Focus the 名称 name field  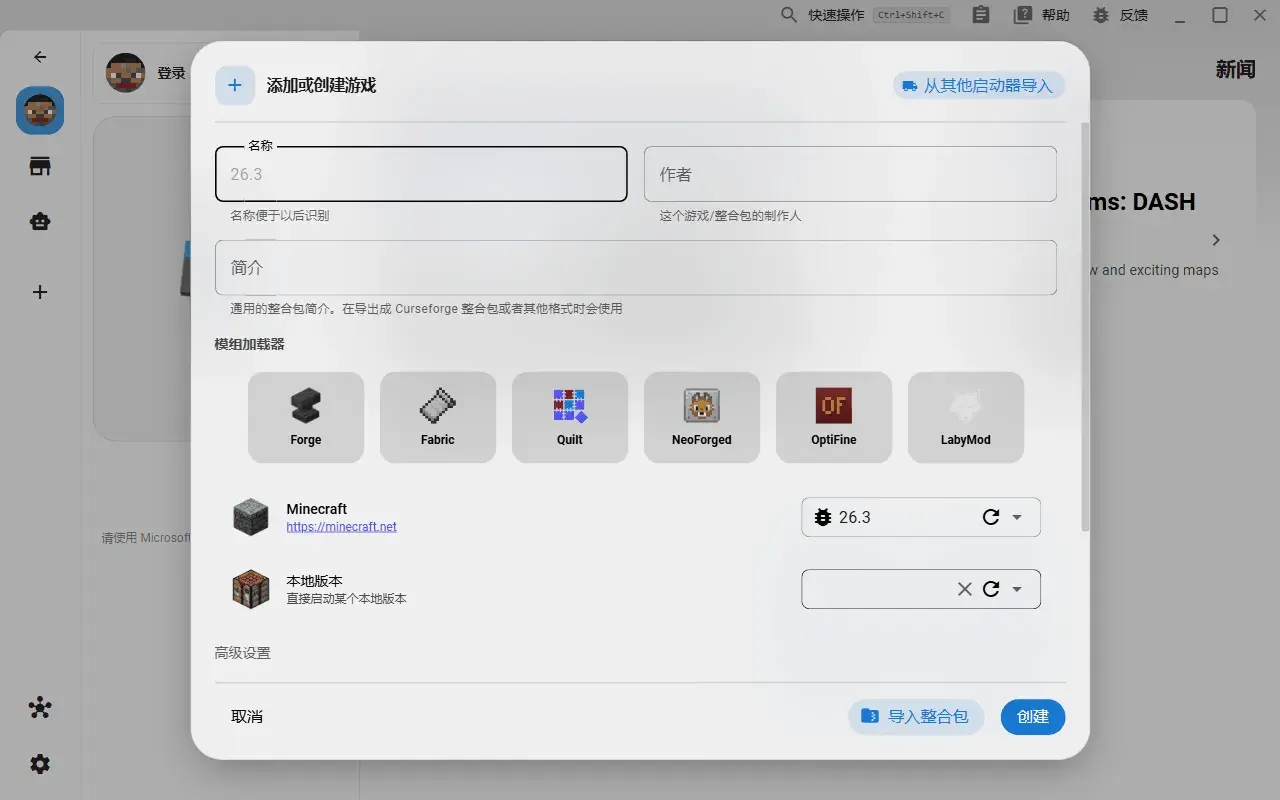pyautogui.click(x=421, y=174)
